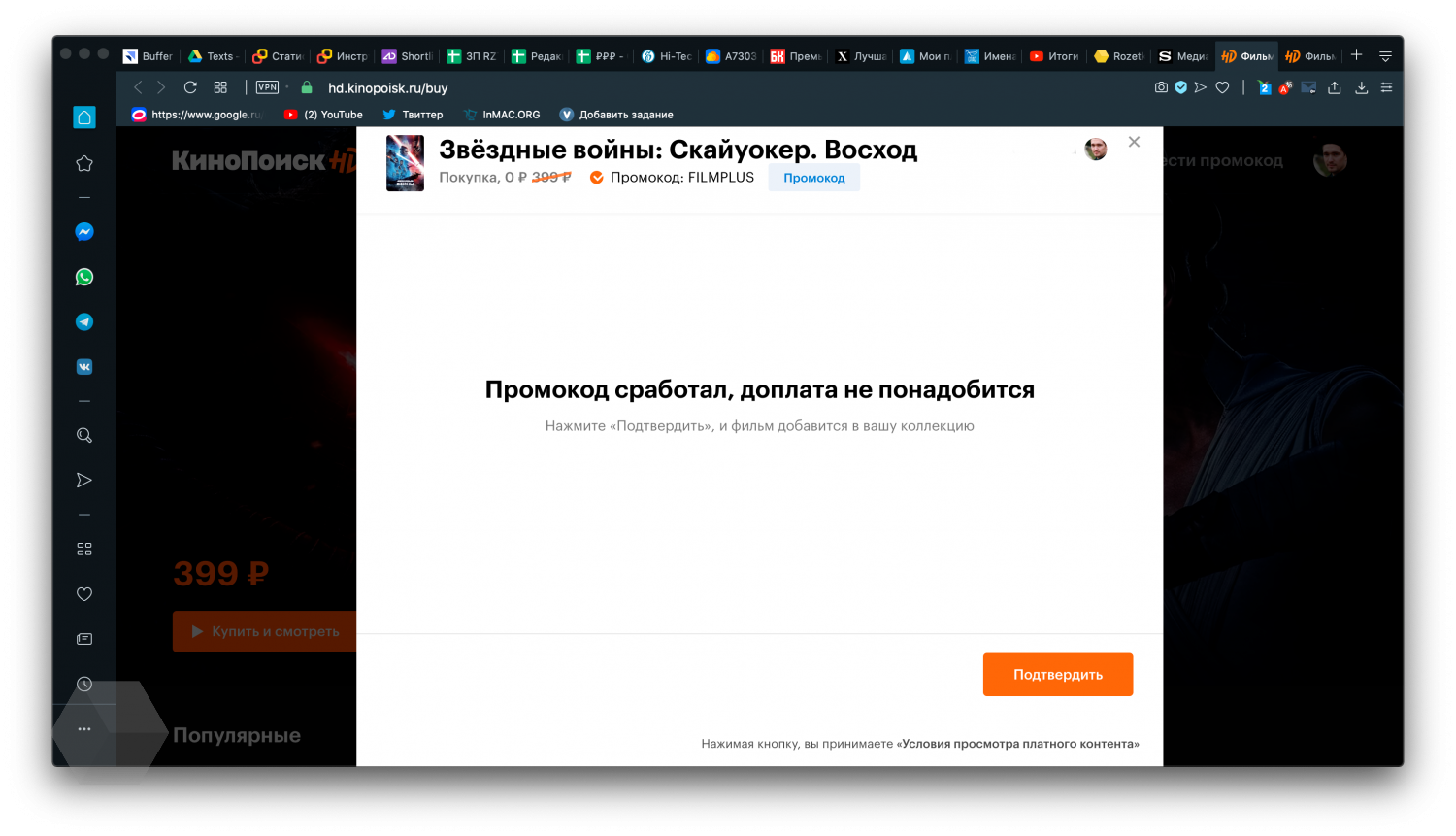Click the user avatar in the dialog

click(x=1096, y=150)
